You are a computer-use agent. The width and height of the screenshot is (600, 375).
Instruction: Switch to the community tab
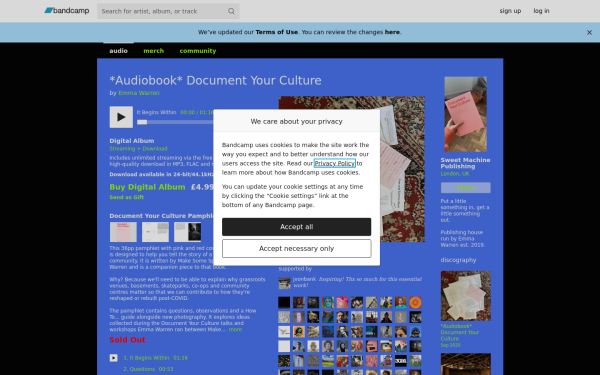(x=198, y=51)
